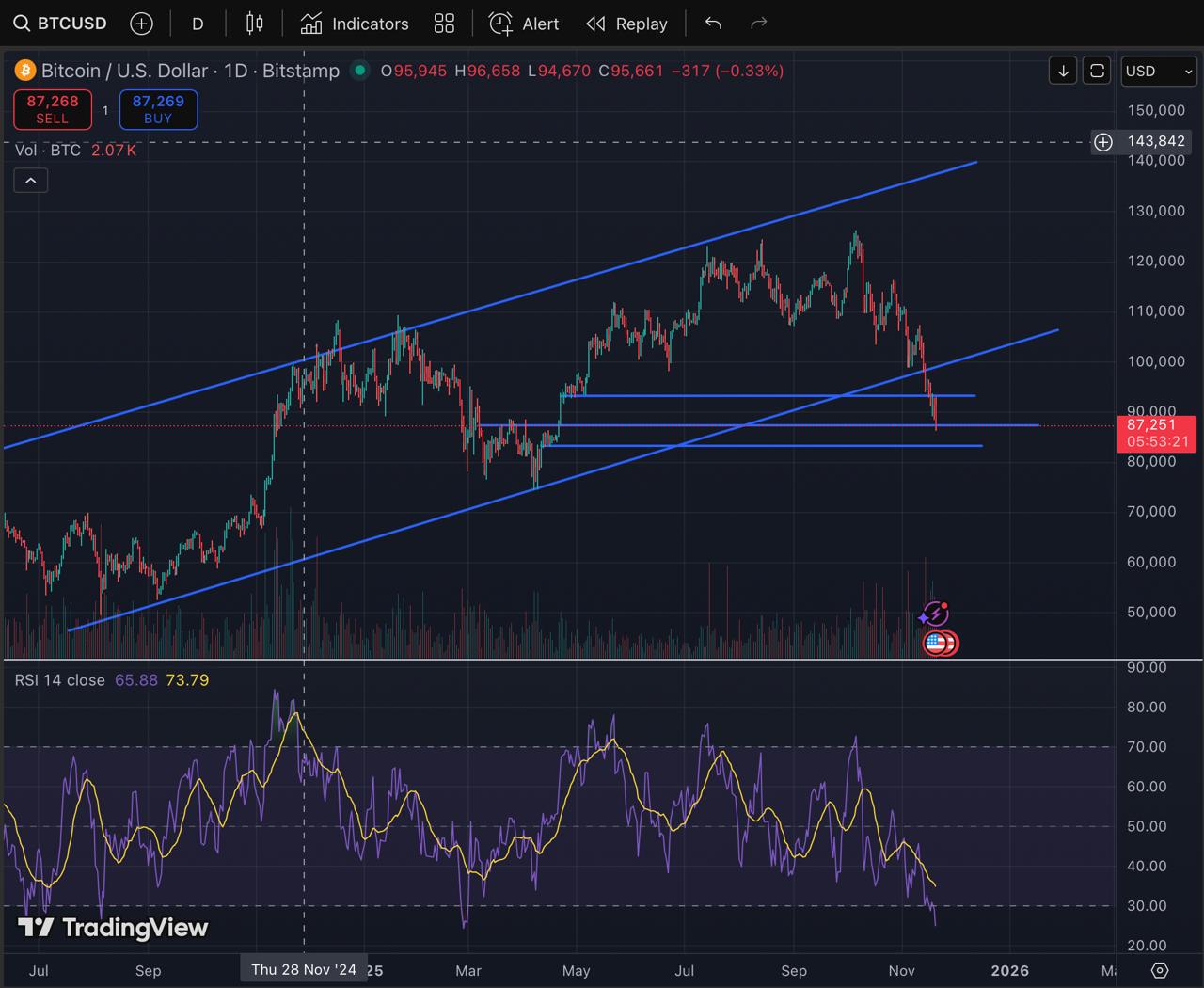The image size is (1204, 988).
Task: Open the candlestick chart type menu
Action: pos(254,24)
